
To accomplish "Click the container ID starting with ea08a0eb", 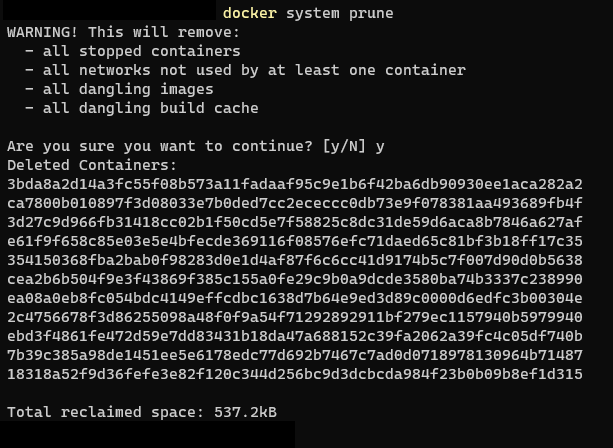I will coord(295,298).
